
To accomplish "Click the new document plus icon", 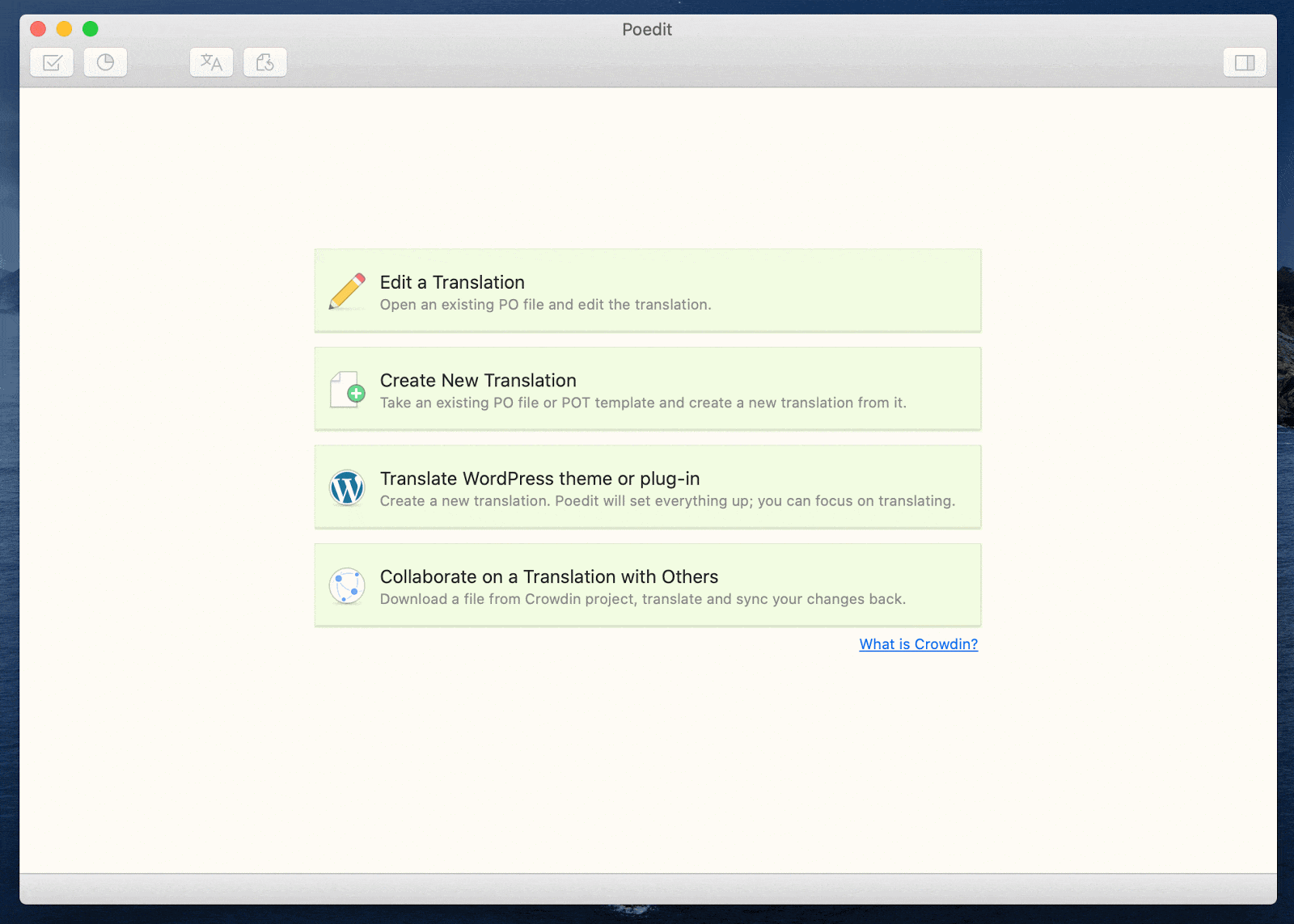I will click(347, 390).
